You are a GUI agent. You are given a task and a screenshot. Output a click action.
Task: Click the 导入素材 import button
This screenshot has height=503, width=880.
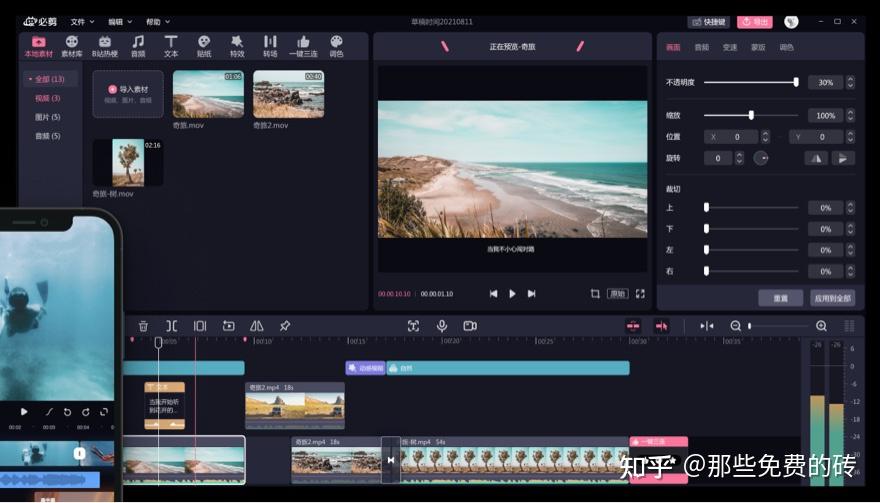pos(128,94)
